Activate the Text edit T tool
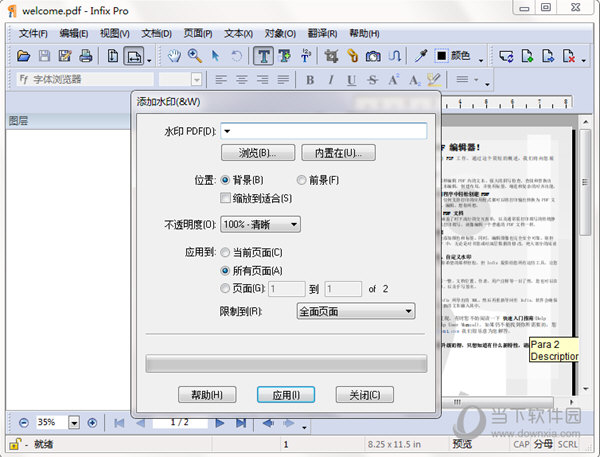The image size is (600, 457). pyautogui.click(x=263, y=56)
